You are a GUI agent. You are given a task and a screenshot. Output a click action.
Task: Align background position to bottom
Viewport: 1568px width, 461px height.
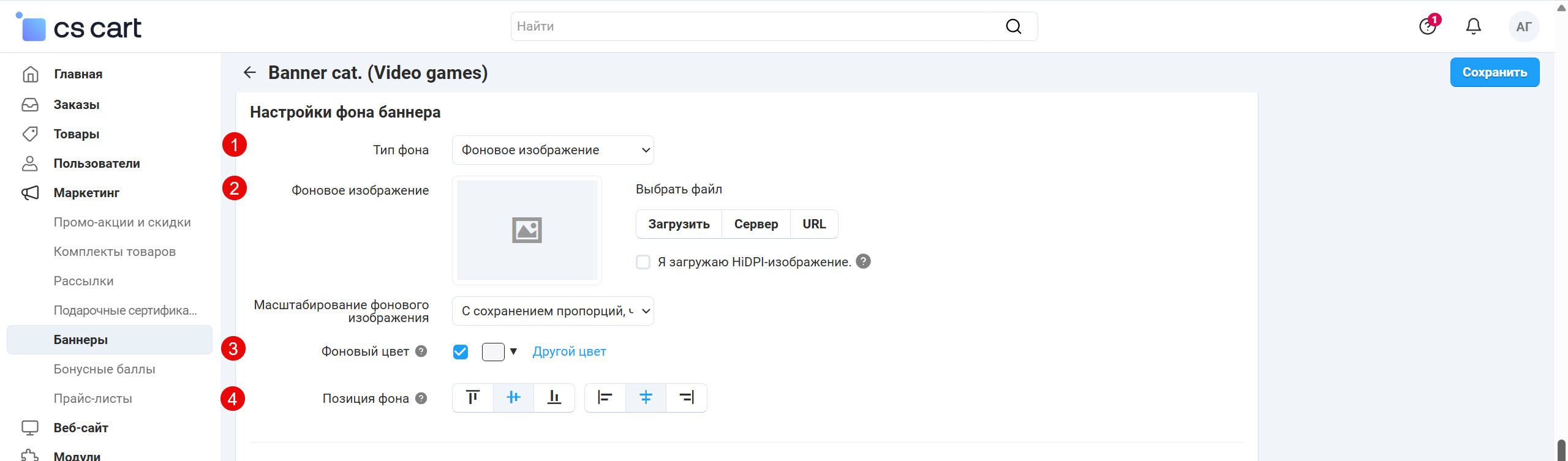(554, 398)
